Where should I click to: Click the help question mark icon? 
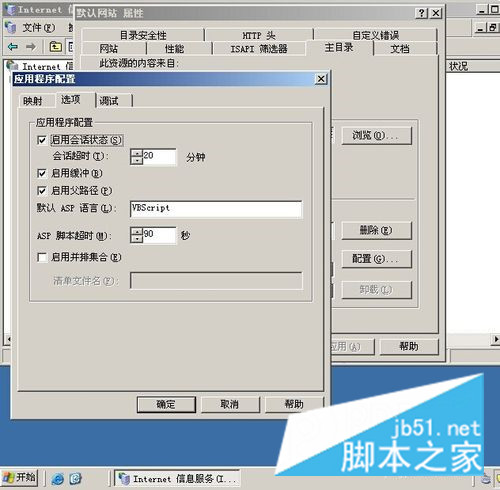[422, 13]
